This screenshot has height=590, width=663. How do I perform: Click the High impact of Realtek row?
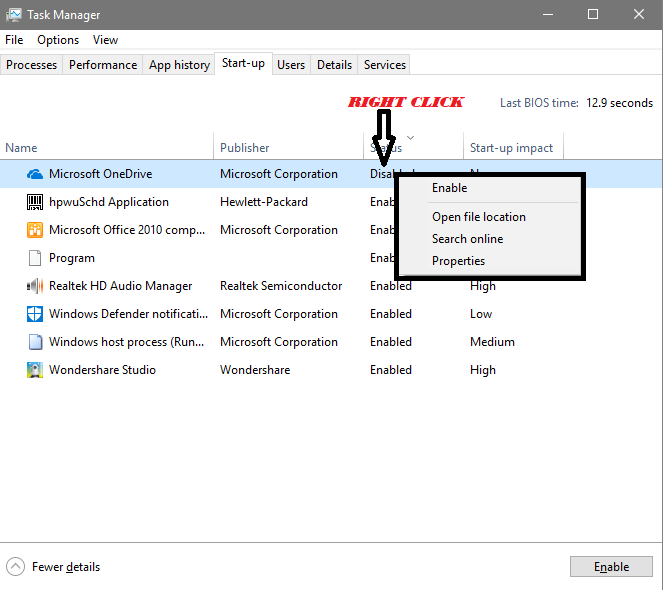[483, 286]
